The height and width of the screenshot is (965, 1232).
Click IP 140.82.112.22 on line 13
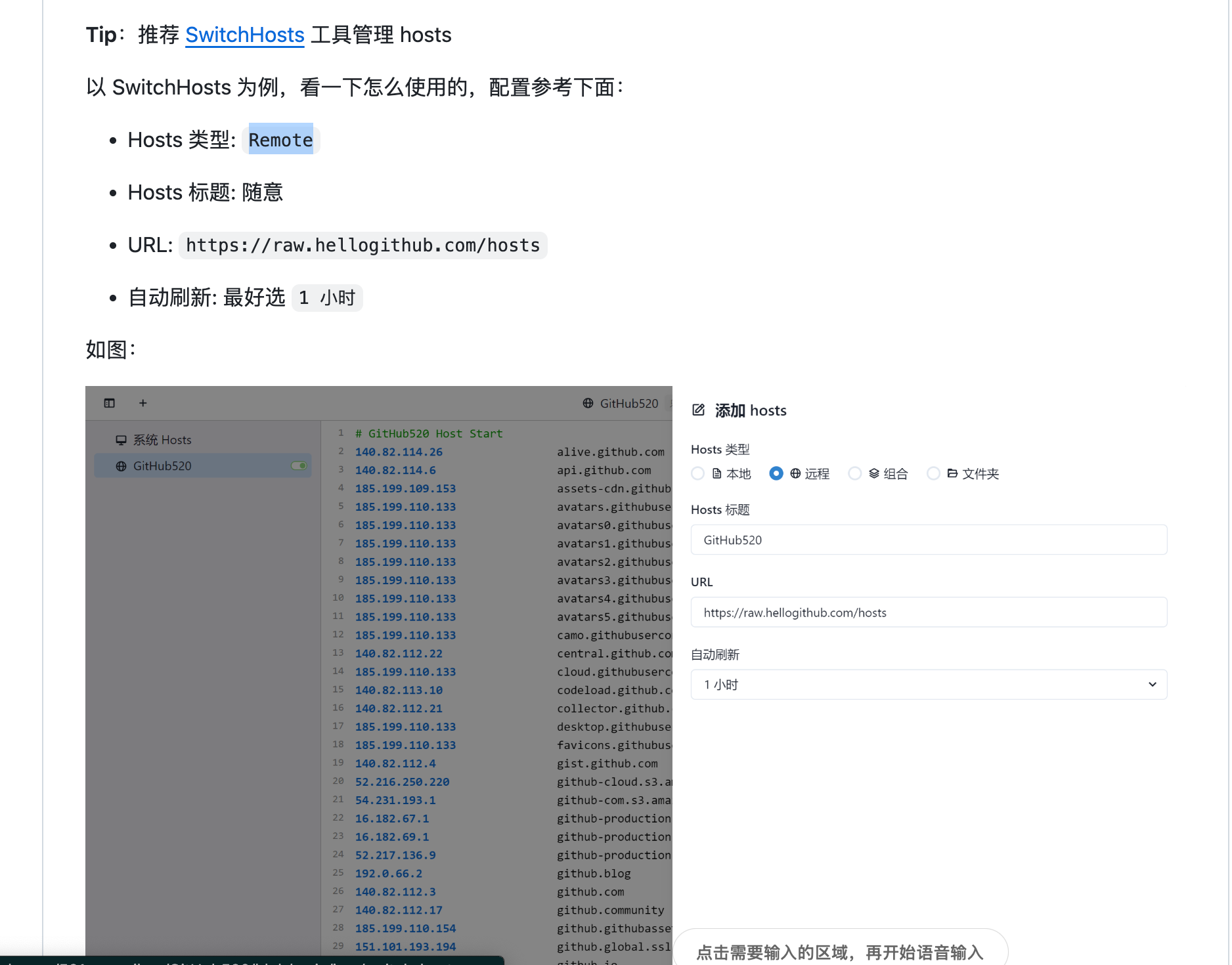pyautogui.click(x=399, y=654)
